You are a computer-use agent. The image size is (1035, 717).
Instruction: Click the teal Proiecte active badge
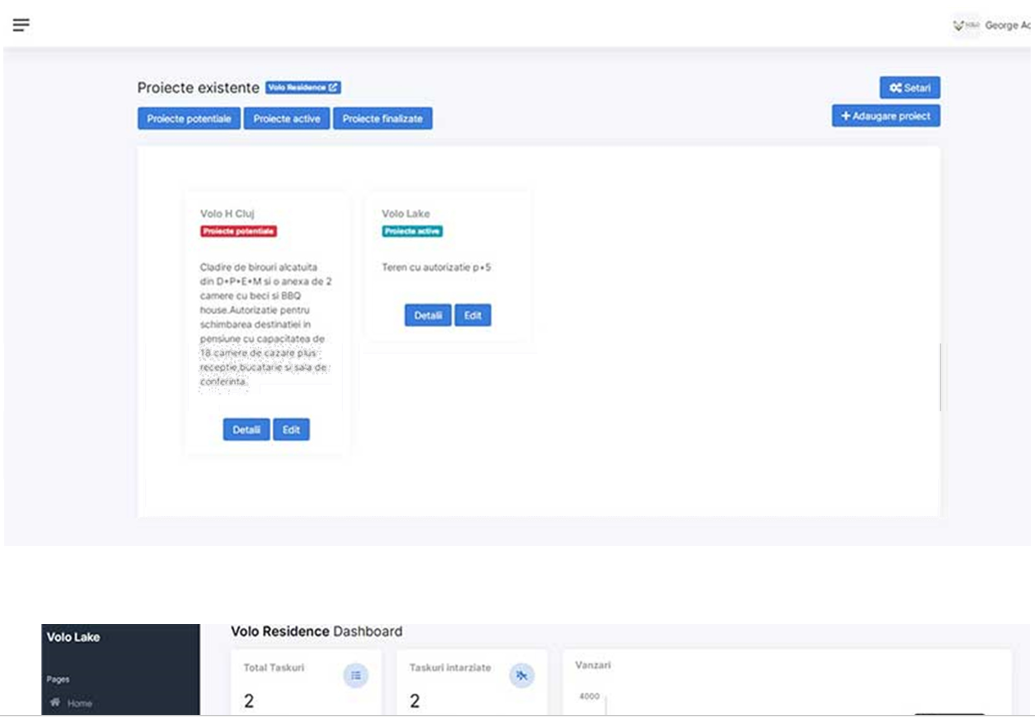412,231
